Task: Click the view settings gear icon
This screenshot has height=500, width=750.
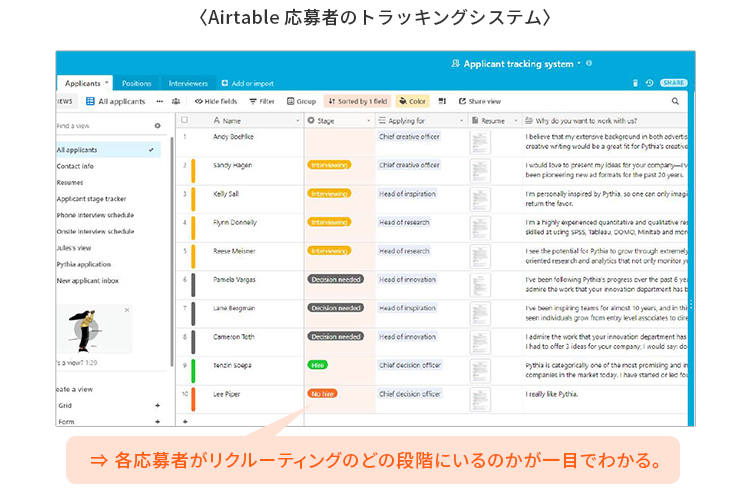Action: [157, 126]
